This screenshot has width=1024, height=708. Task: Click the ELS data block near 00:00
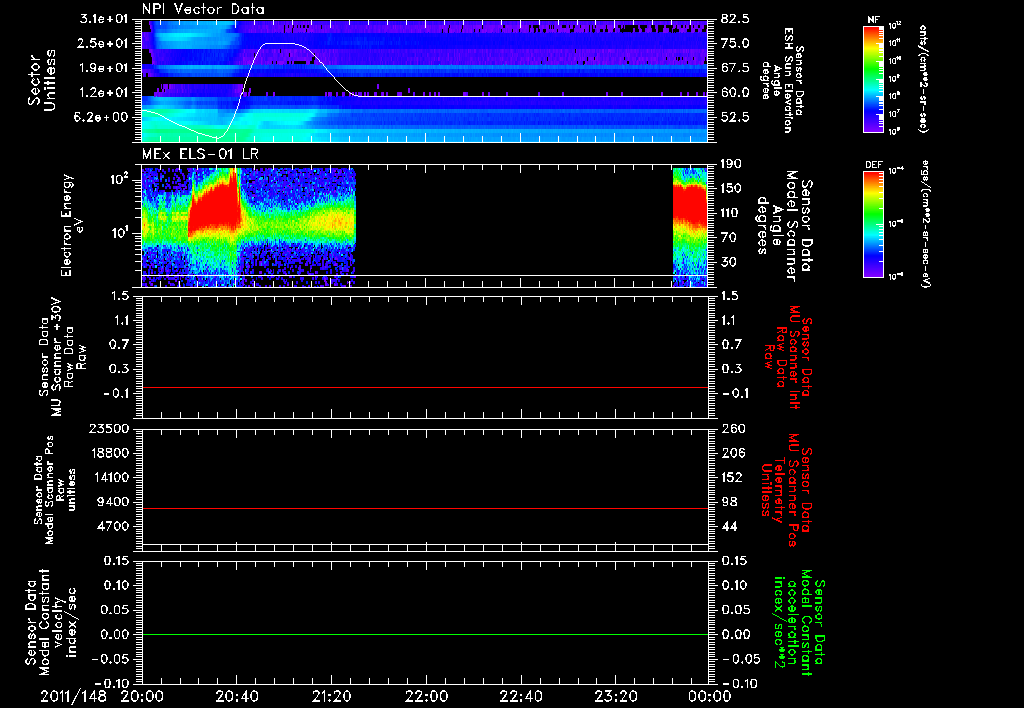pos(690,227)
